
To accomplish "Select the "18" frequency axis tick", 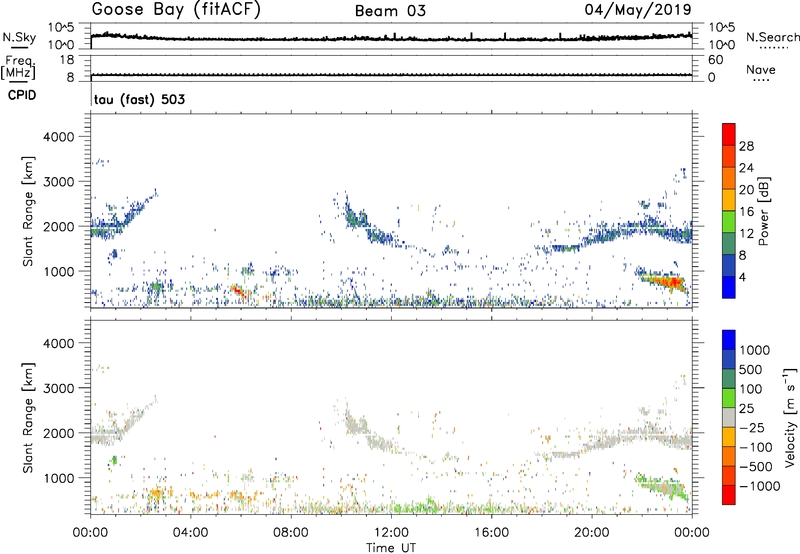I will click(x=67, y=60).
